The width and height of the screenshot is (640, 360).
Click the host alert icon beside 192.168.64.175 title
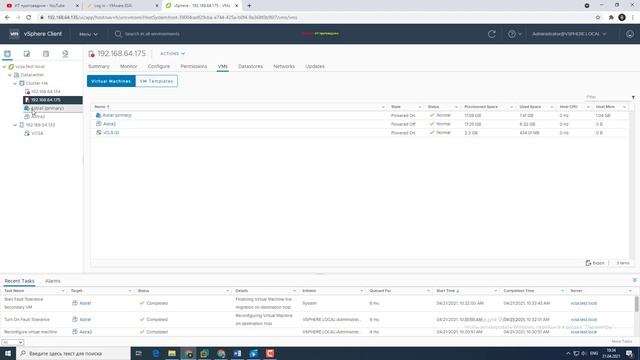pos(91,54)
